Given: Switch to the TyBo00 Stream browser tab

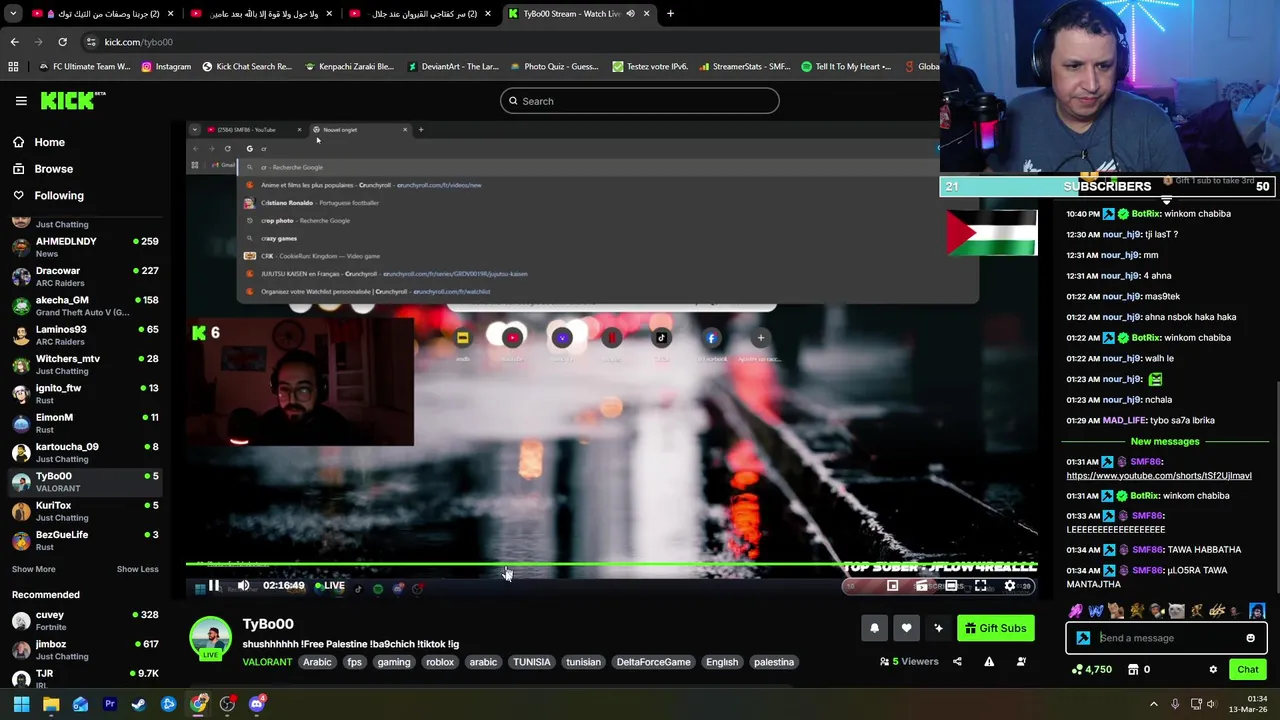Looking at the screenshot, I should coord(577,13).
